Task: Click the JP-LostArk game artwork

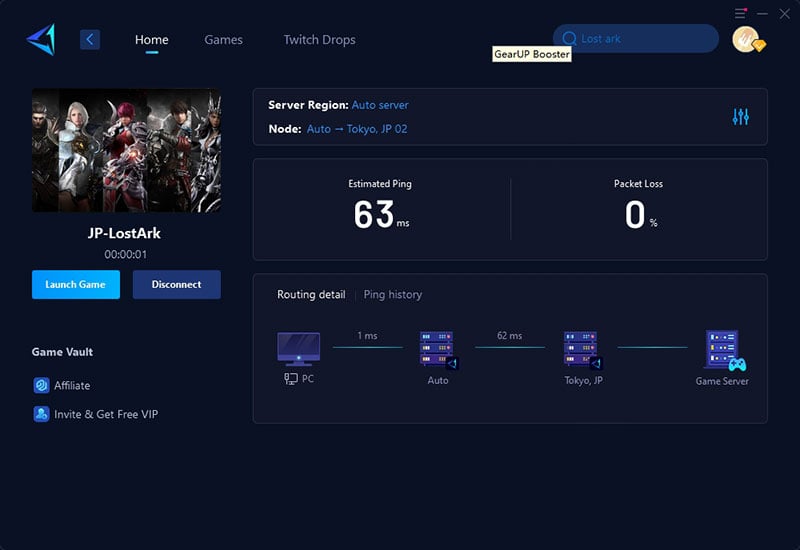Action: [x=127, y=151]
